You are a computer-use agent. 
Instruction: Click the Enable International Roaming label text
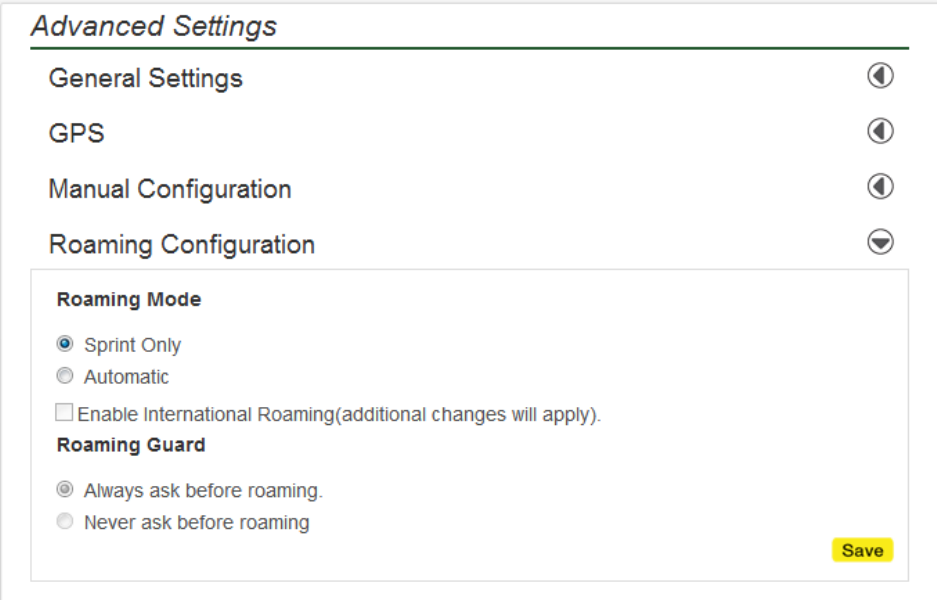coord(339,414)
